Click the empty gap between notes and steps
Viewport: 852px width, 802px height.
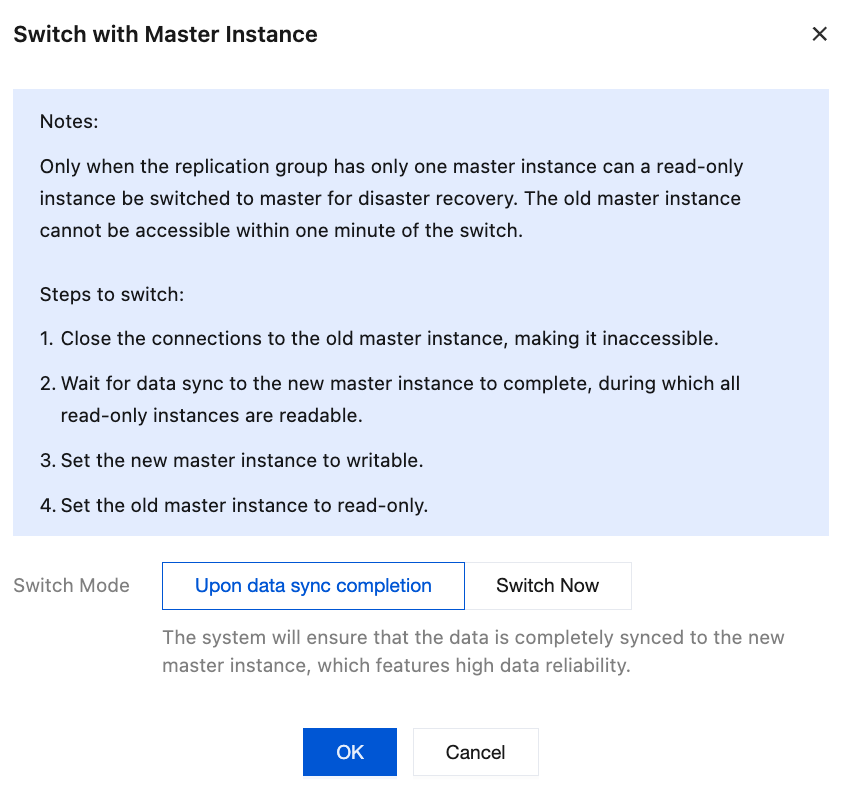[420, 263]
